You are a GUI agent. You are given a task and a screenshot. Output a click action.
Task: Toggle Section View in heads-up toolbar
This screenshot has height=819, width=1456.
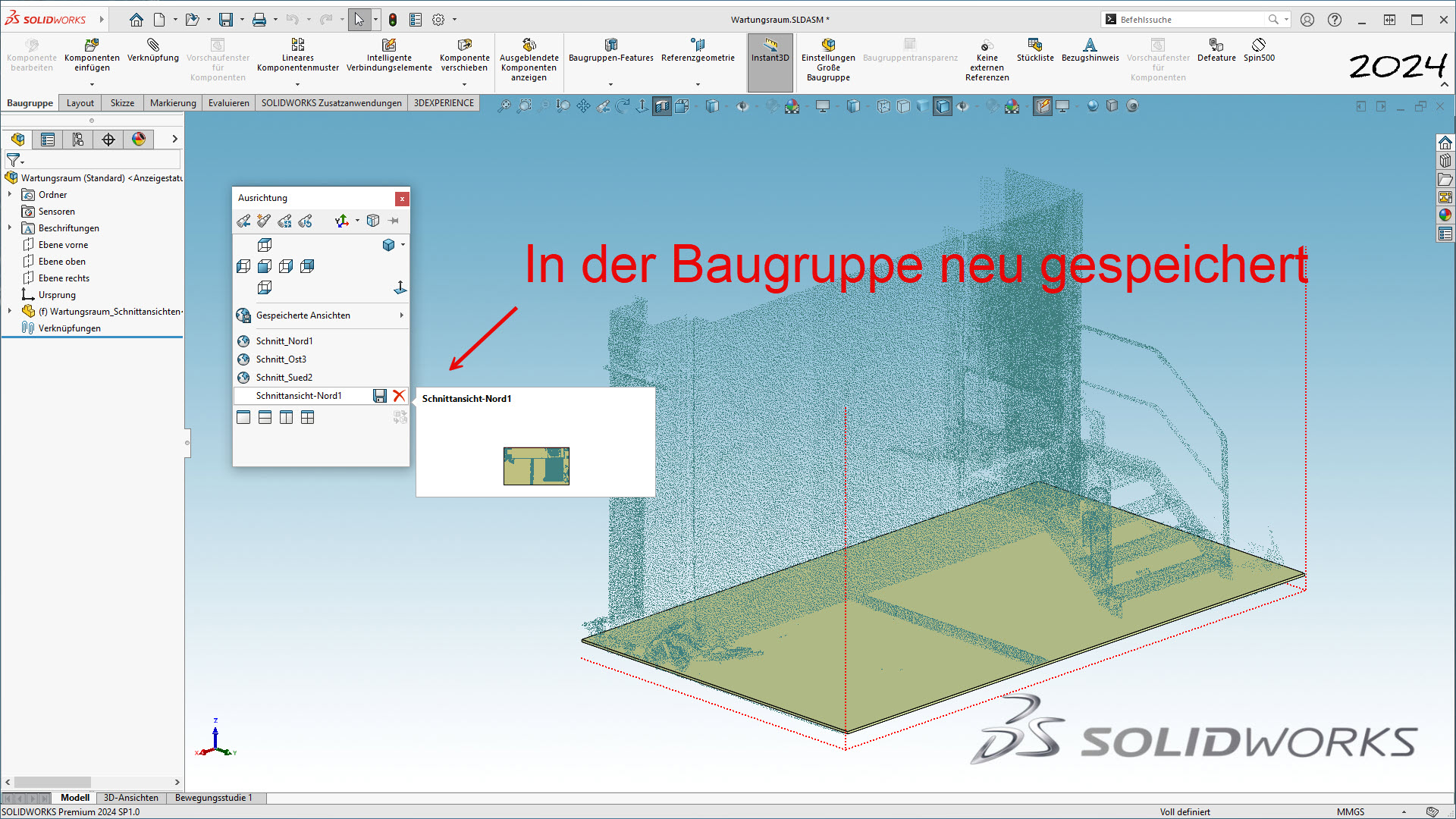point(662,106)
